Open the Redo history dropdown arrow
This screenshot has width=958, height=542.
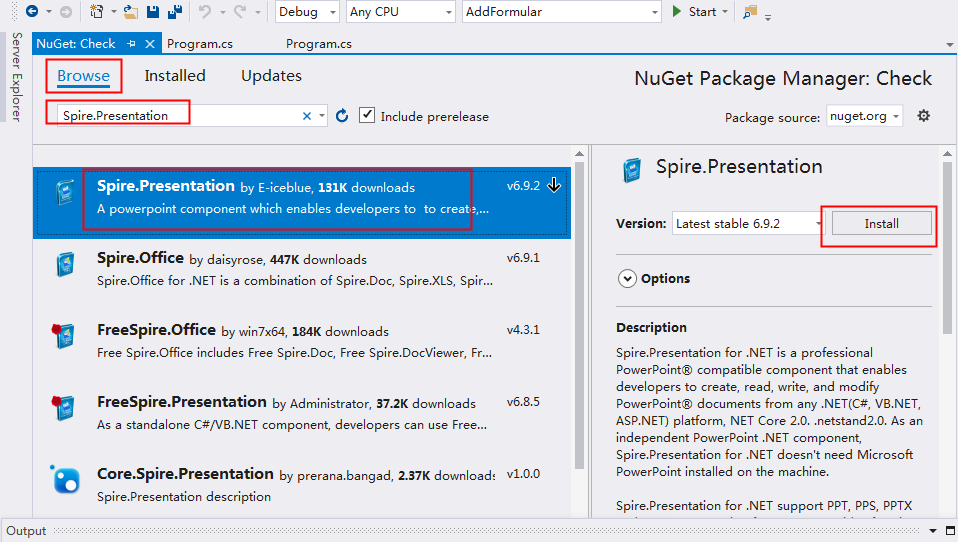(x=257, y=12)
